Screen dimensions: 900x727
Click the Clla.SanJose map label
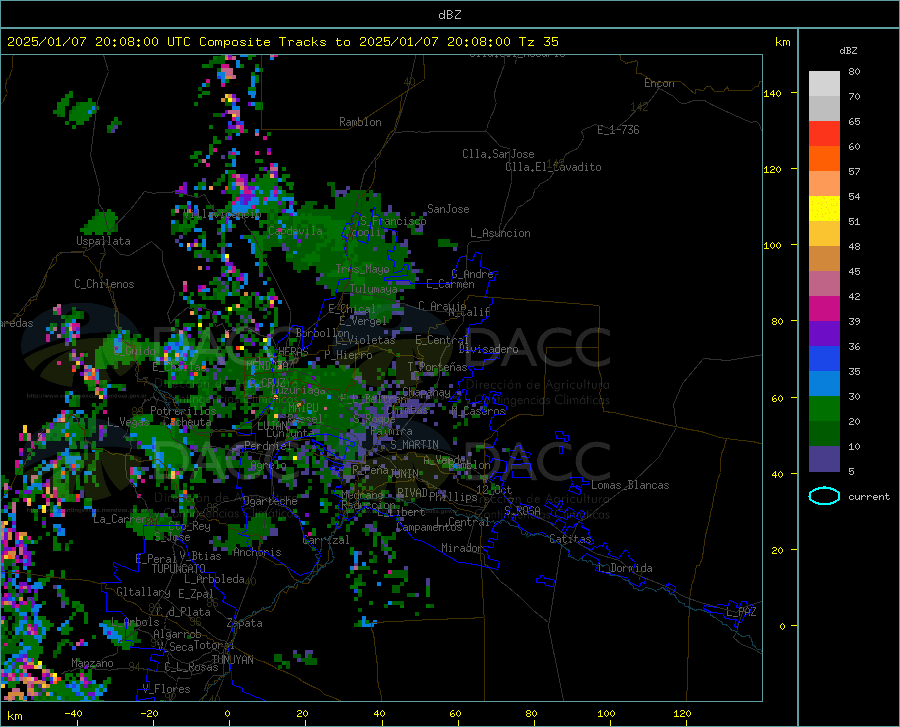pos(498,154)
